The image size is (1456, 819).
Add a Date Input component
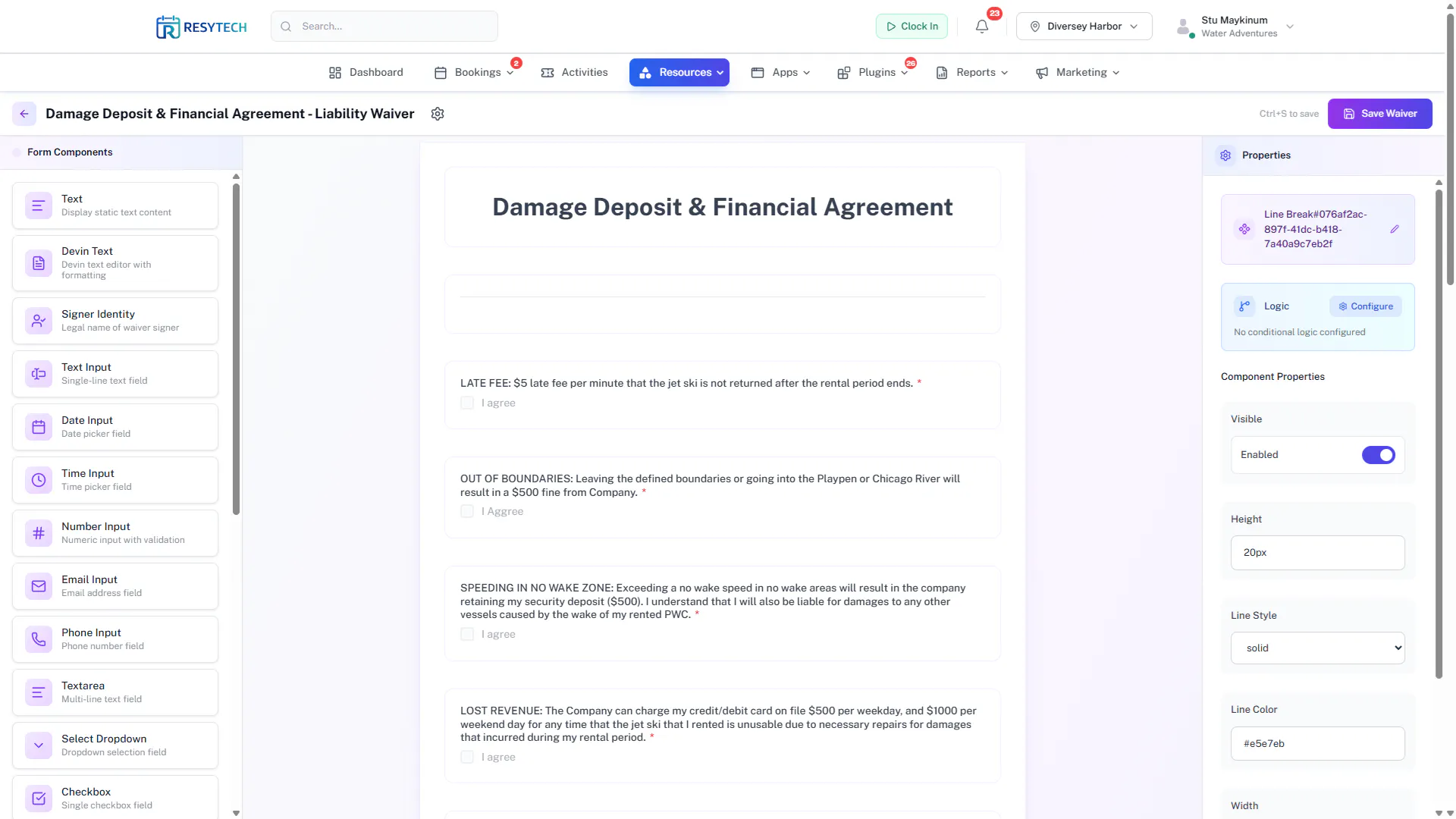(115, 427)
